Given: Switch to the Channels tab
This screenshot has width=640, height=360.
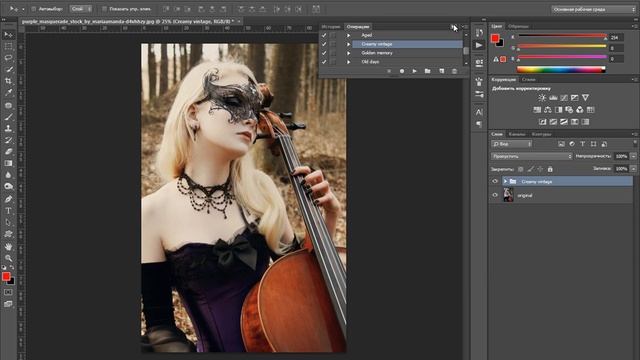Looking at the screenshot, I should click(x=517, y=134).
